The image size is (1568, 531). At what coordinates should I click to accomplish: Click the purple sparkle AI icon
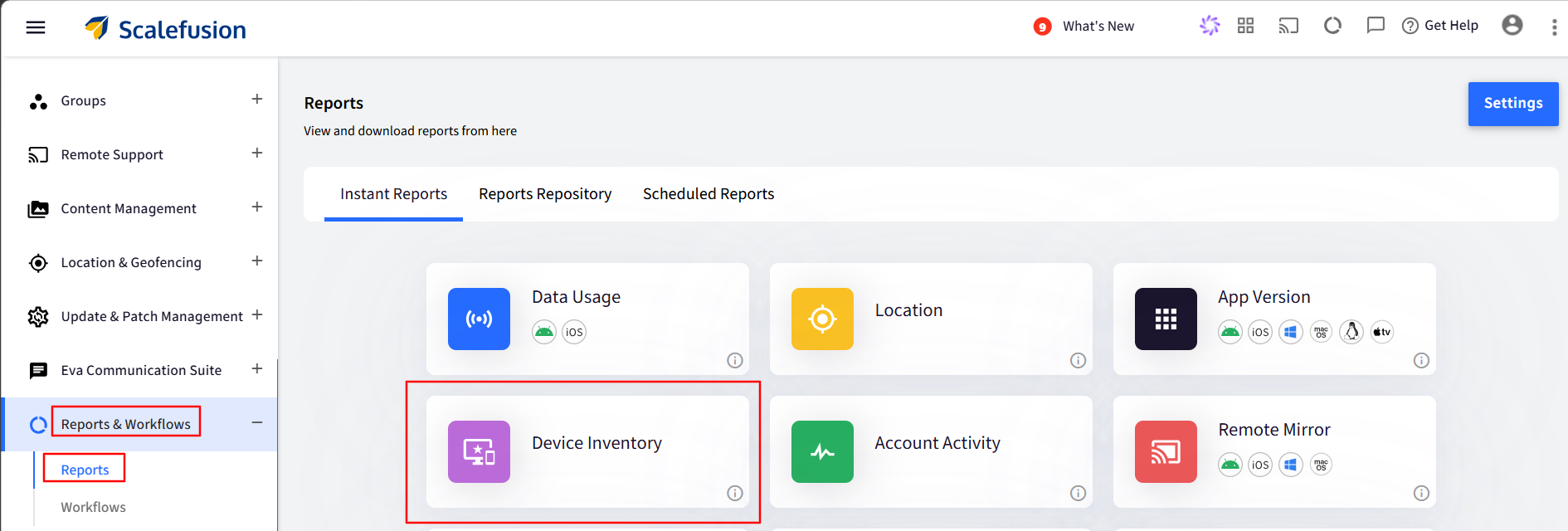[1210, 26]
